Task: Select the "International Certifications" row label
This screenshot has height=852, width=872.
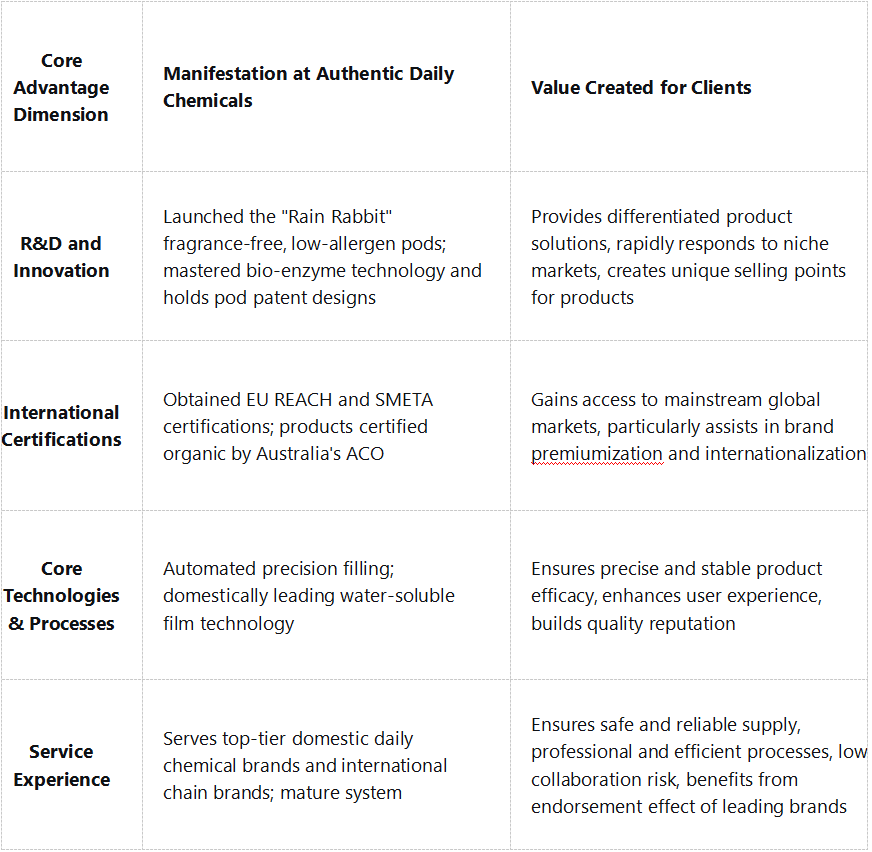Action: 61,426
